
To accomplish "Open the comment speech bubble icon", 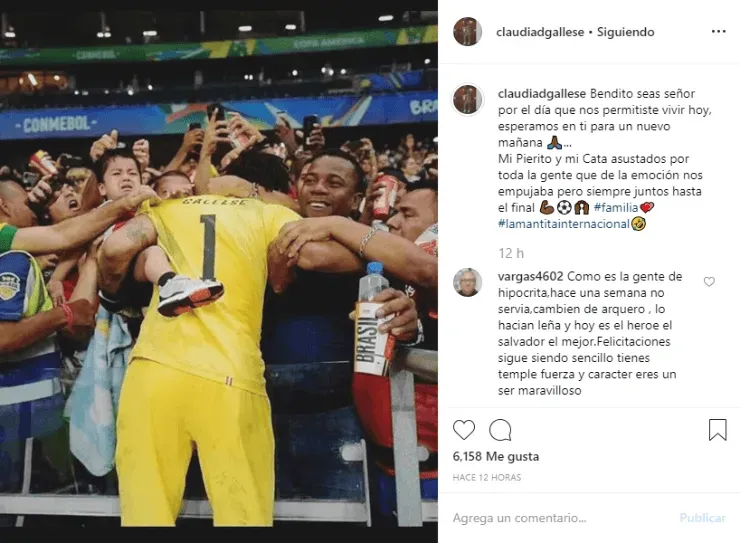I will coord(500,430).
